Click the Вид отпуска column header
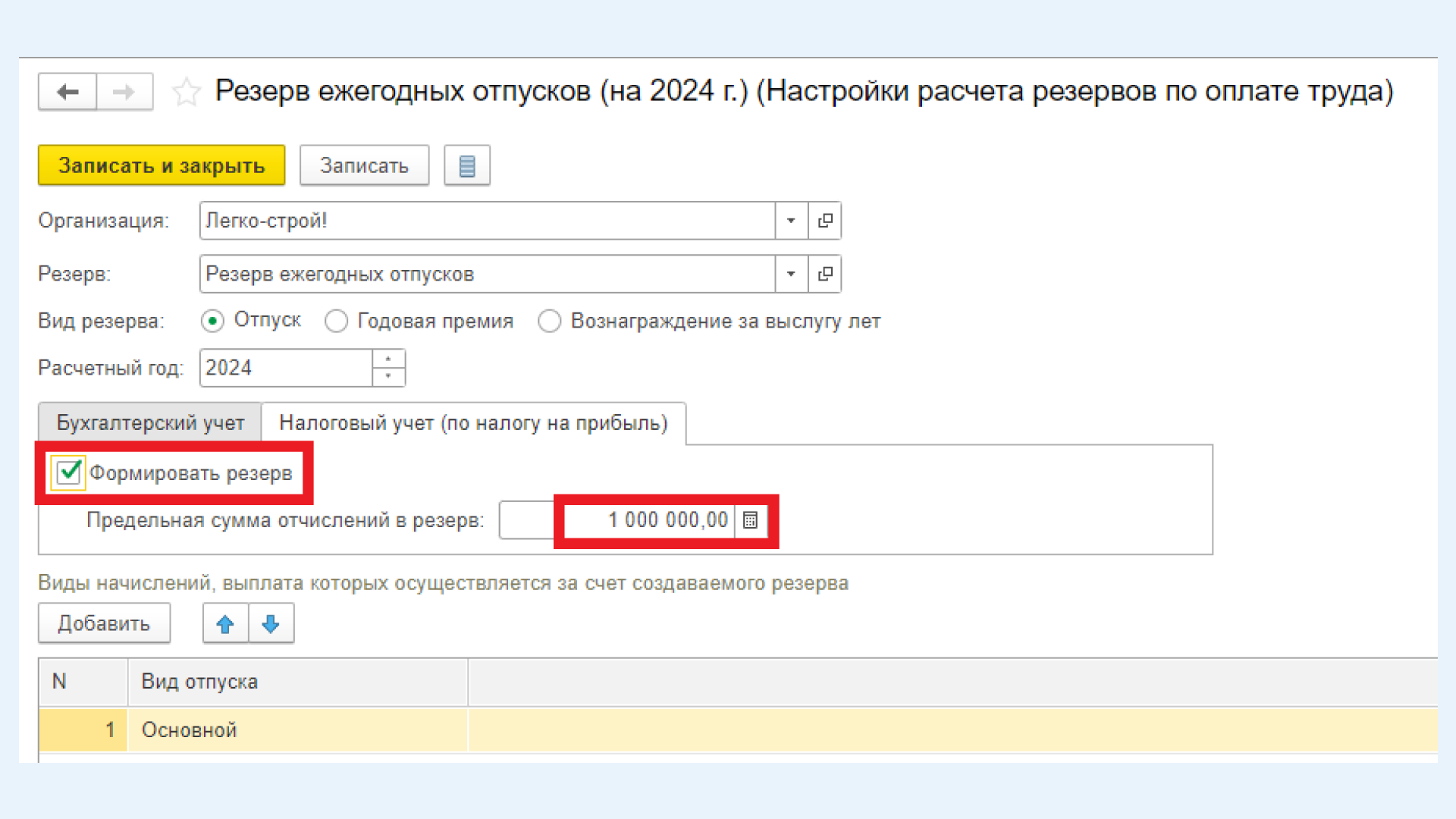The image size is (1456, 819). pos(298,682)
